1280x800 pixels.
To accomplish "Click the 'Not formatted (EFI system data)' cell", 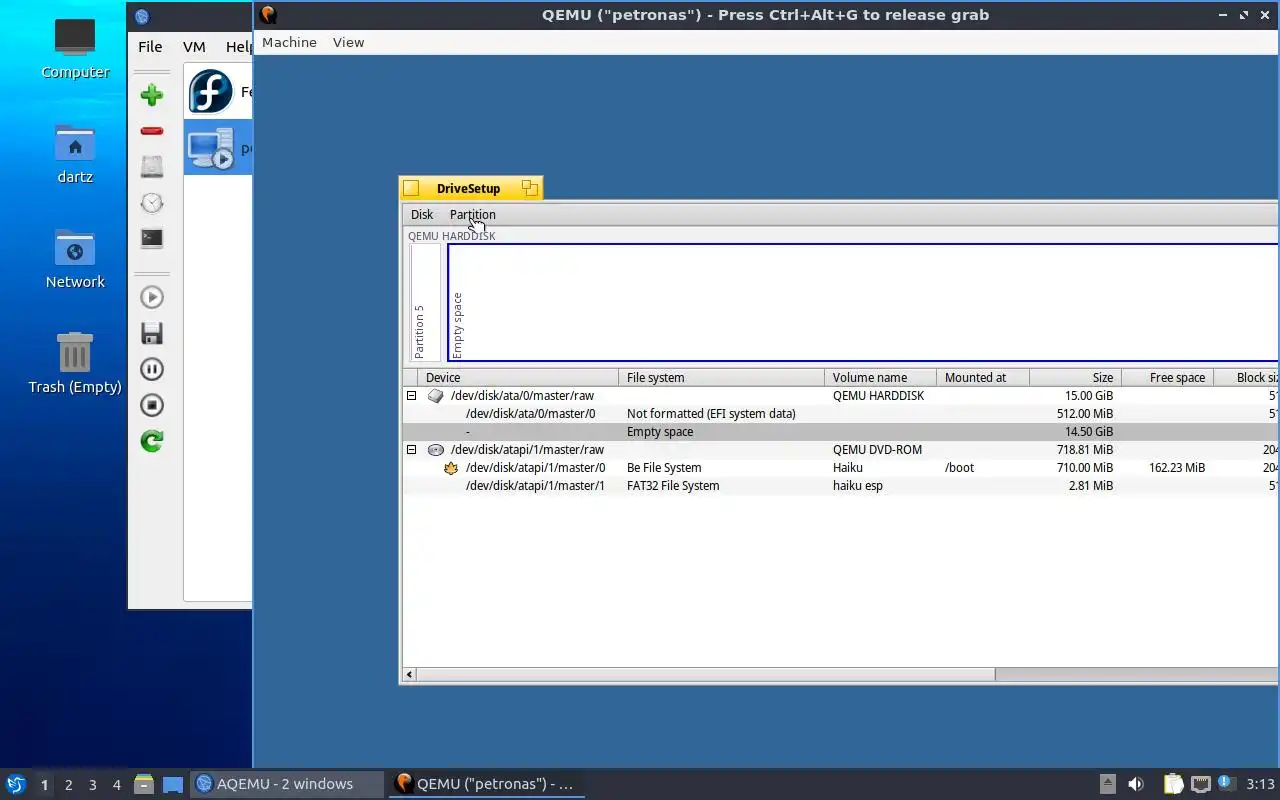I will pos(711,413).
